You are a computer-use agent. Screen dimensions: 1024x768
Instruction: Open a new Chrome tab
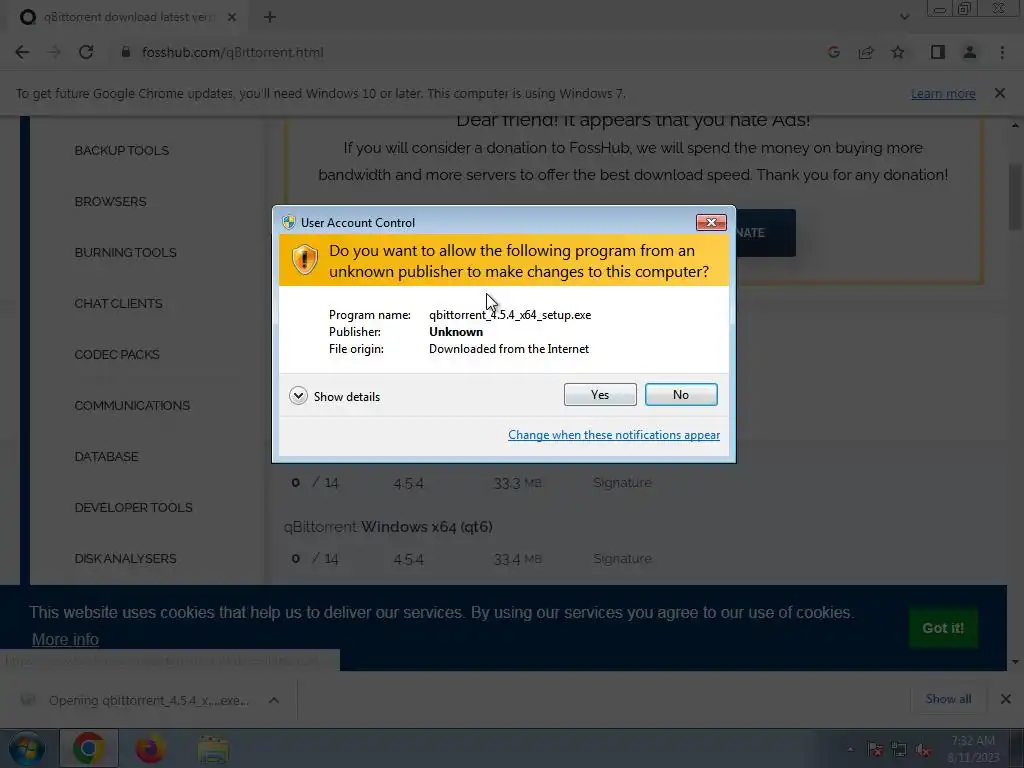270,18
